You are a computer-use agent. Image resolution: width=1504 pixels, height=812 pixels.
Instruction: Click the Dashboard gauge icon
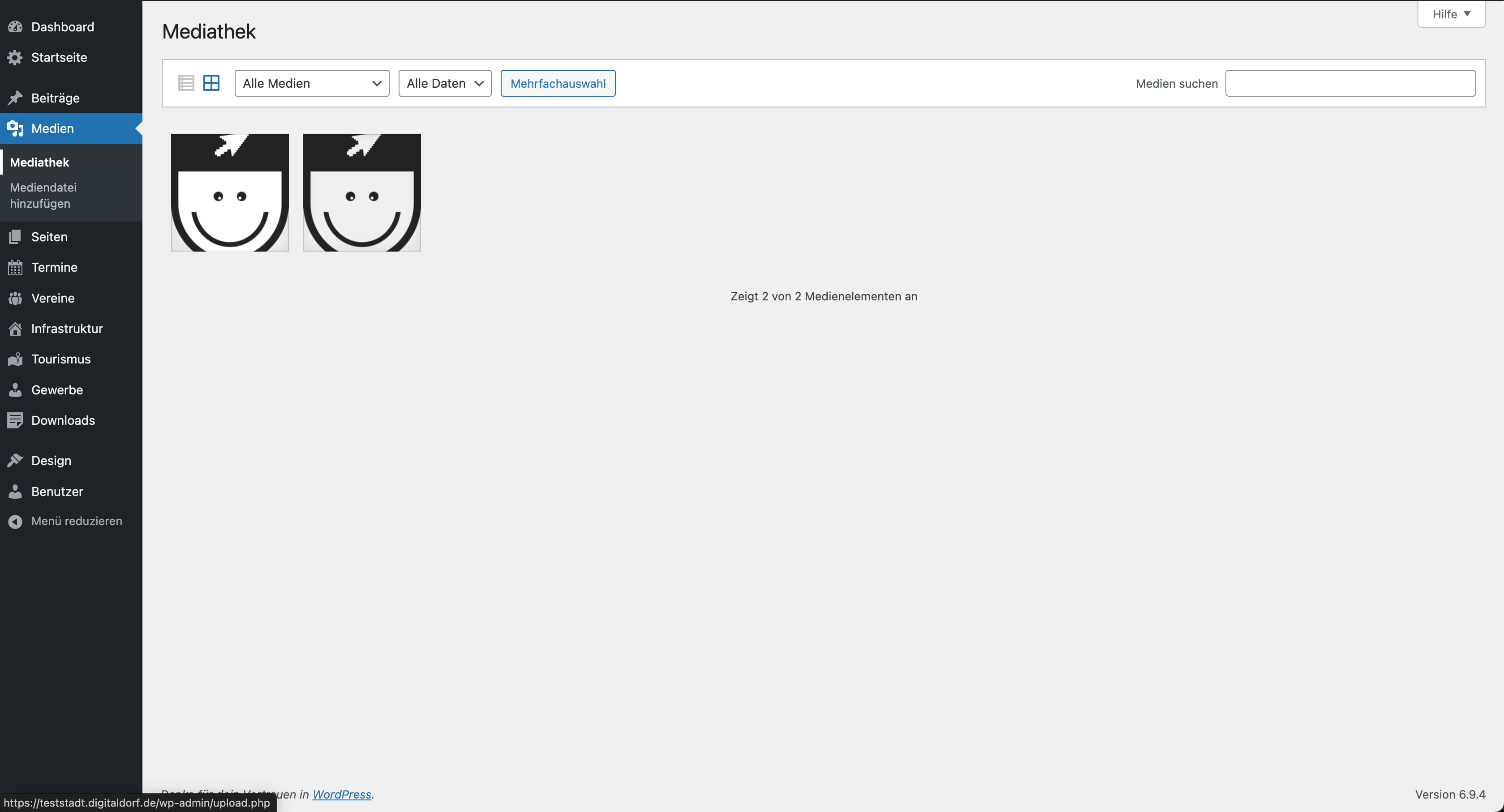tap(15, 27)
